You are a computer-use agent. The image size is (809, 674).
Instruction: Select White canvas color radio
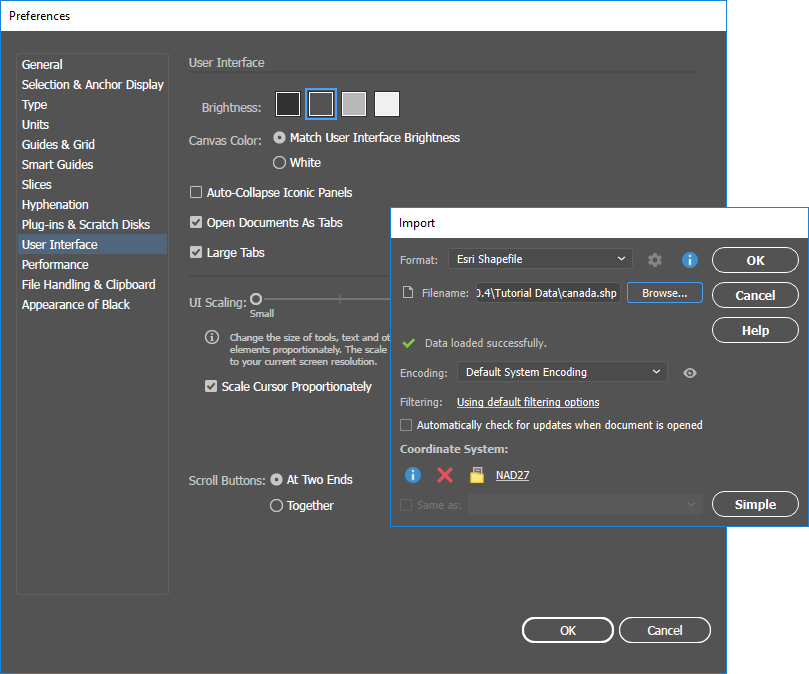tap(279, 163)
